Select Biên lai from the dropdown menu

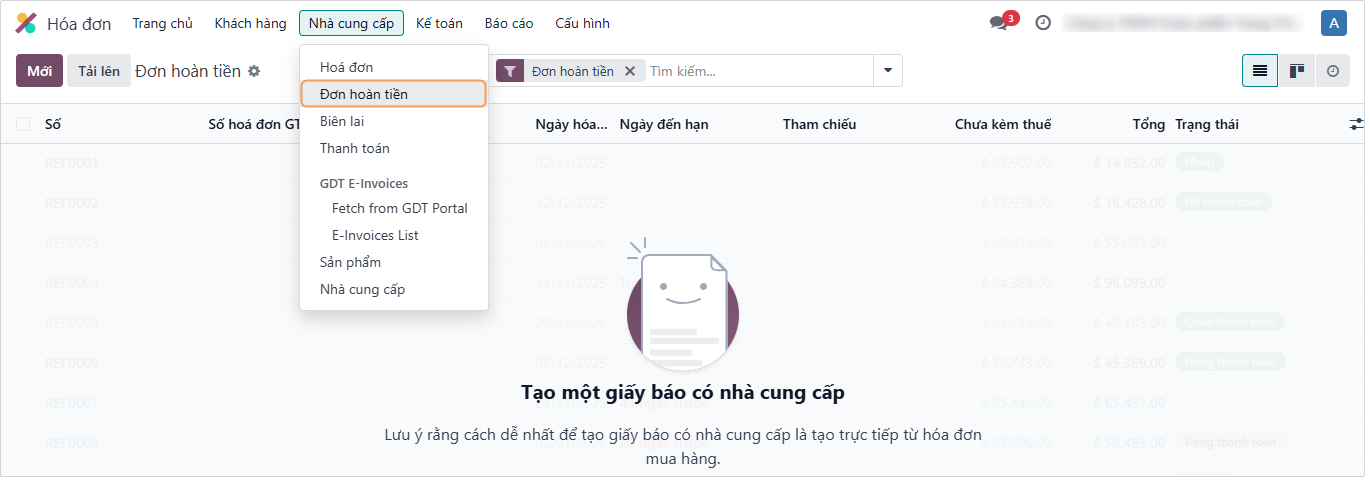pyautogui.click(x=342, y=121)
